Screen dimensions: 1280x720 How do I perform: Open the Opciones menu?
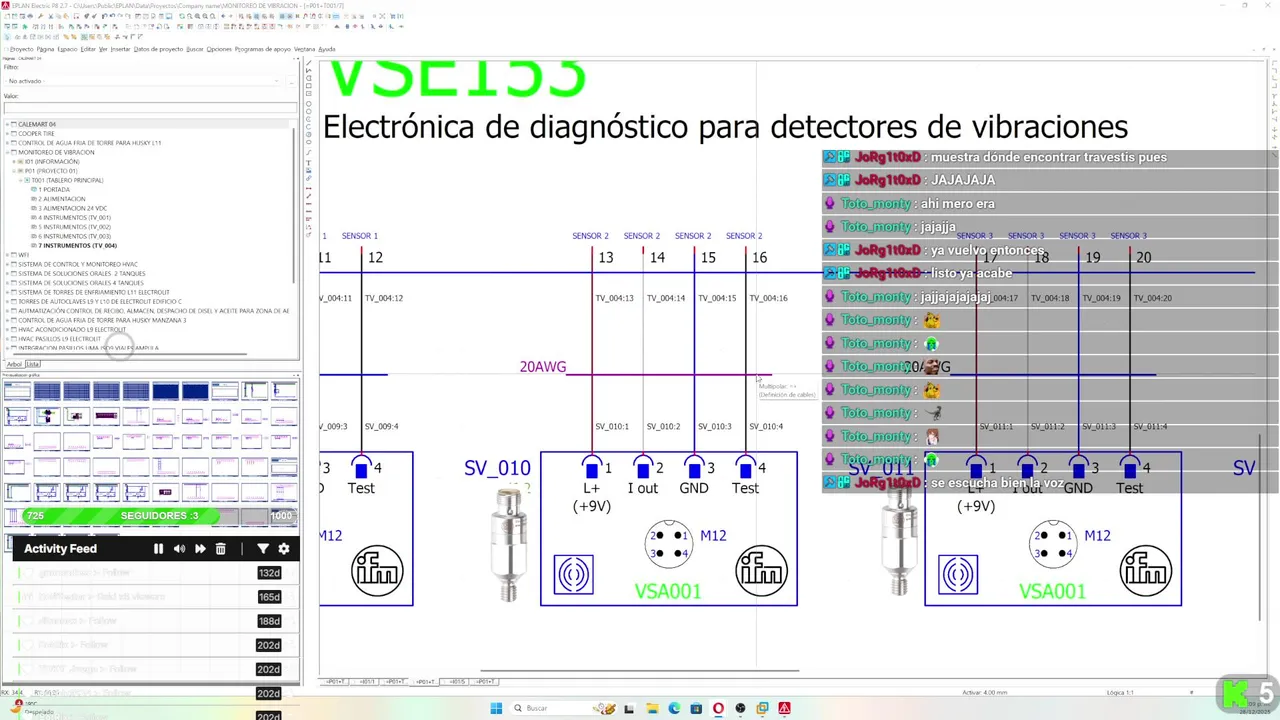pyautogui.click(x=219, y=49)
